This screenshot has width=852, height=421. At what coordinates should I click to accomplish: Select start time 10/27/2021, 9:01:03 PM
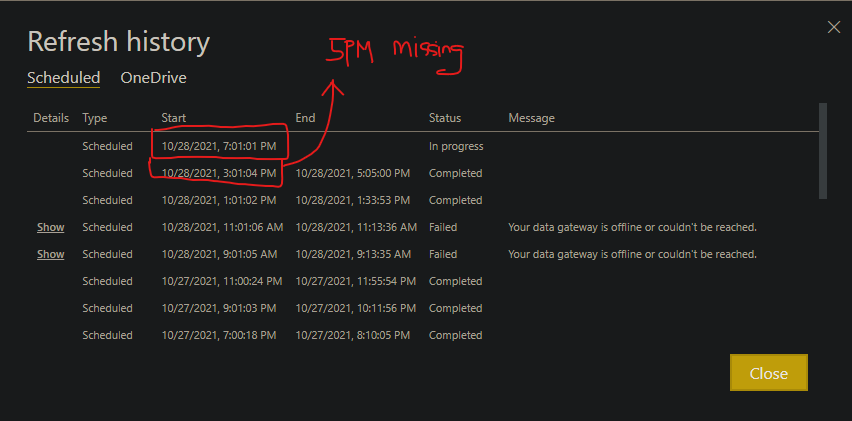(x=219, y=308)
